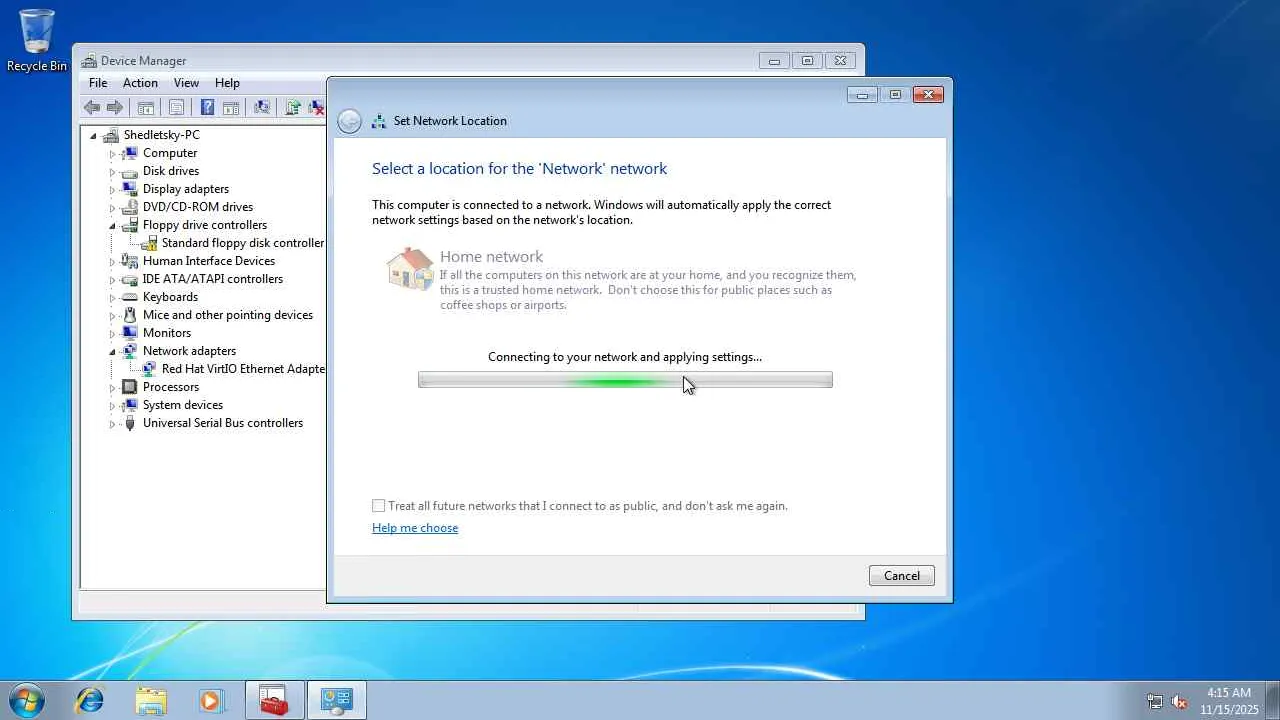1280x720 pixels.
Task: Click Cancel in Set Network Location dialog
Action: pyautogui.click(x=902, y=575)
